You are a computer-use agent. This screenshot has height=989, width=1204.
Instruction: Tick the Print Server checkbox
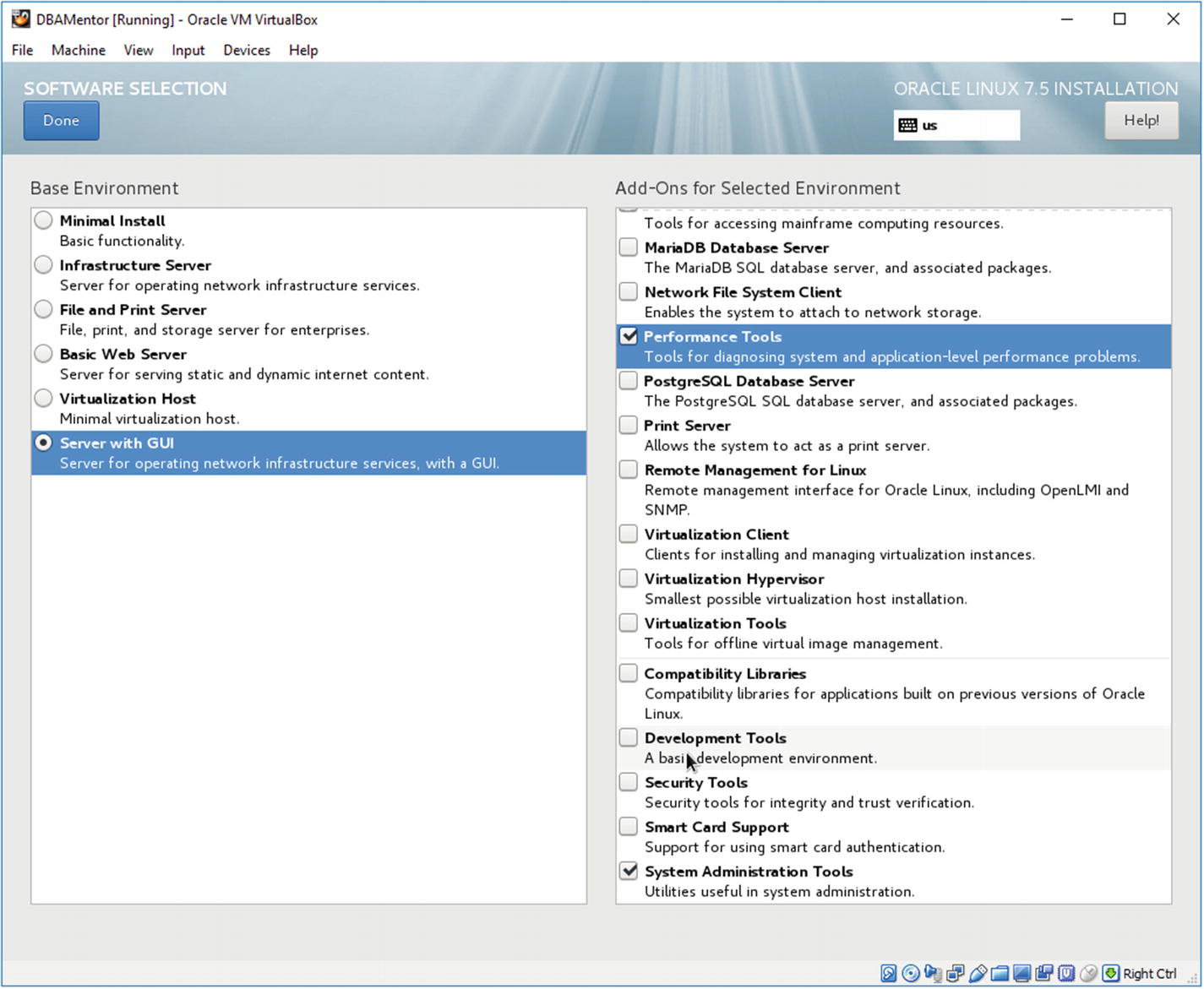coord(628,425)
